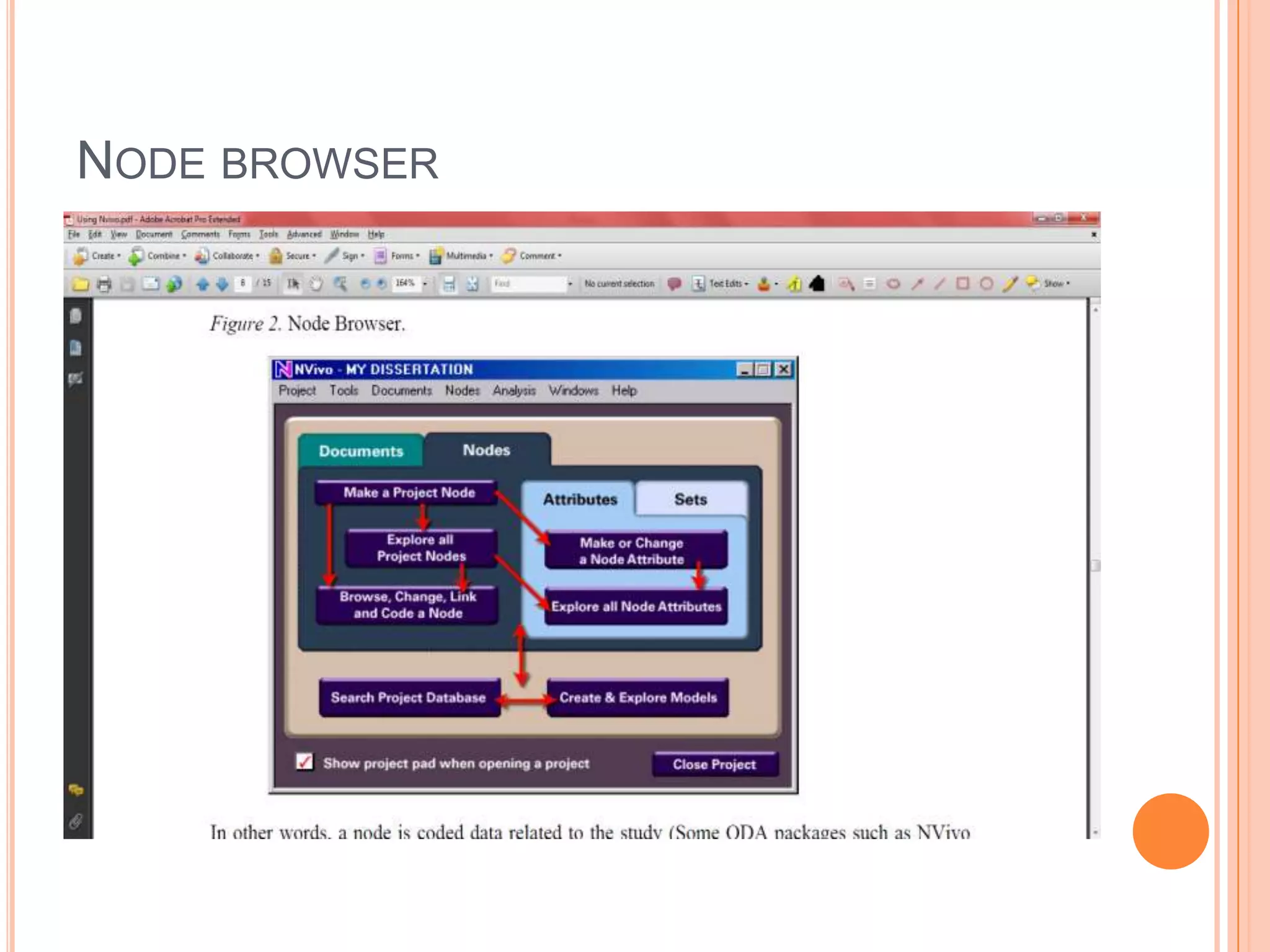The image size is (1270, 952).
Task: Select the Arrow drawing tool
Action: click(x=917, y=284)
